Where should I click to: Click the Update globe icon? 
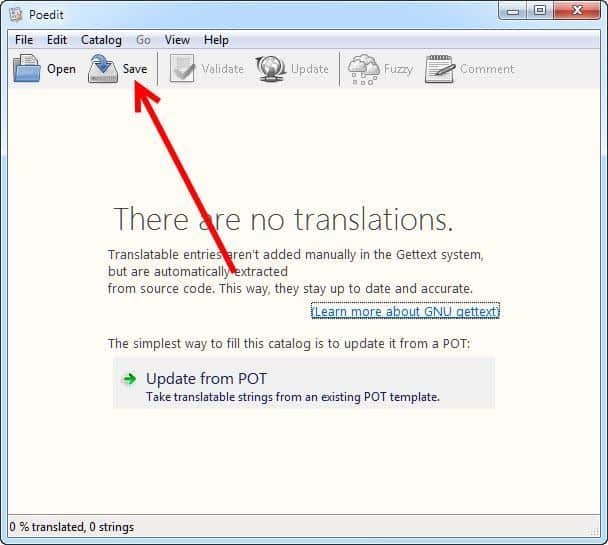point(271,69)
